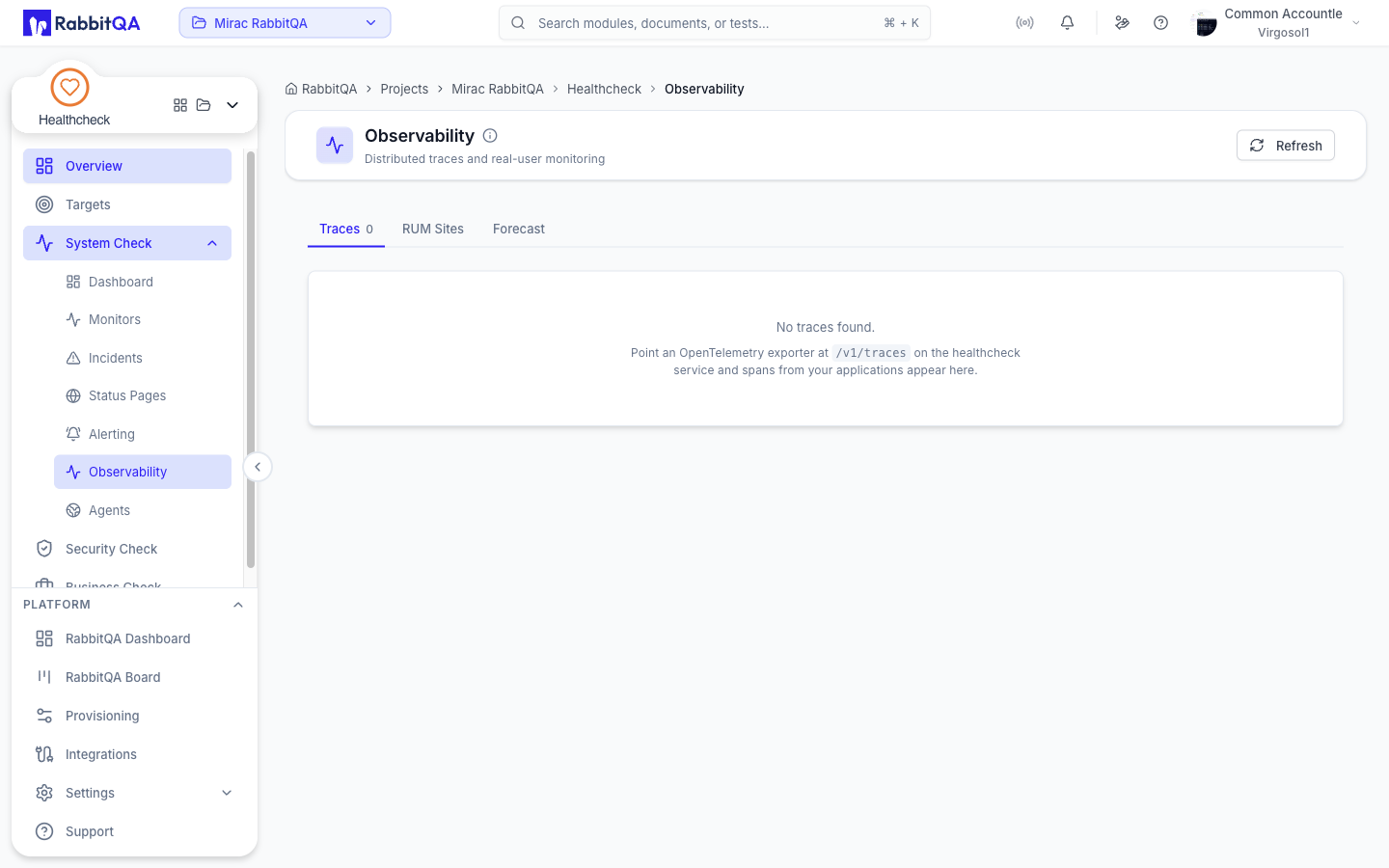Click the user avatar image
This screenshot has height=868, width=1389.
point(1205,24)
